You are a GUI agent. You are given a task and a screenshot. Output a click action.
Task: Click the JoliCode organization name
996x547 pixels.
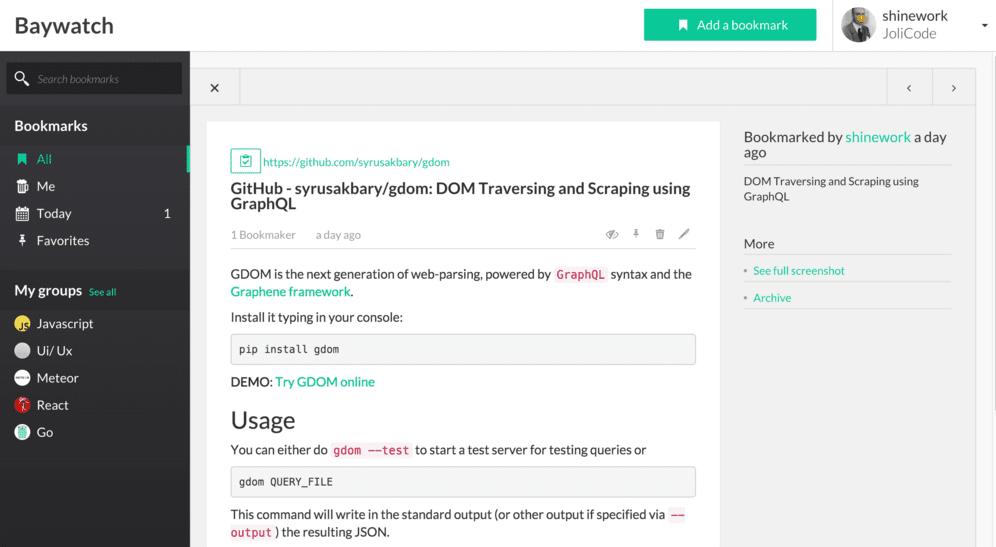tap(909, 34)
